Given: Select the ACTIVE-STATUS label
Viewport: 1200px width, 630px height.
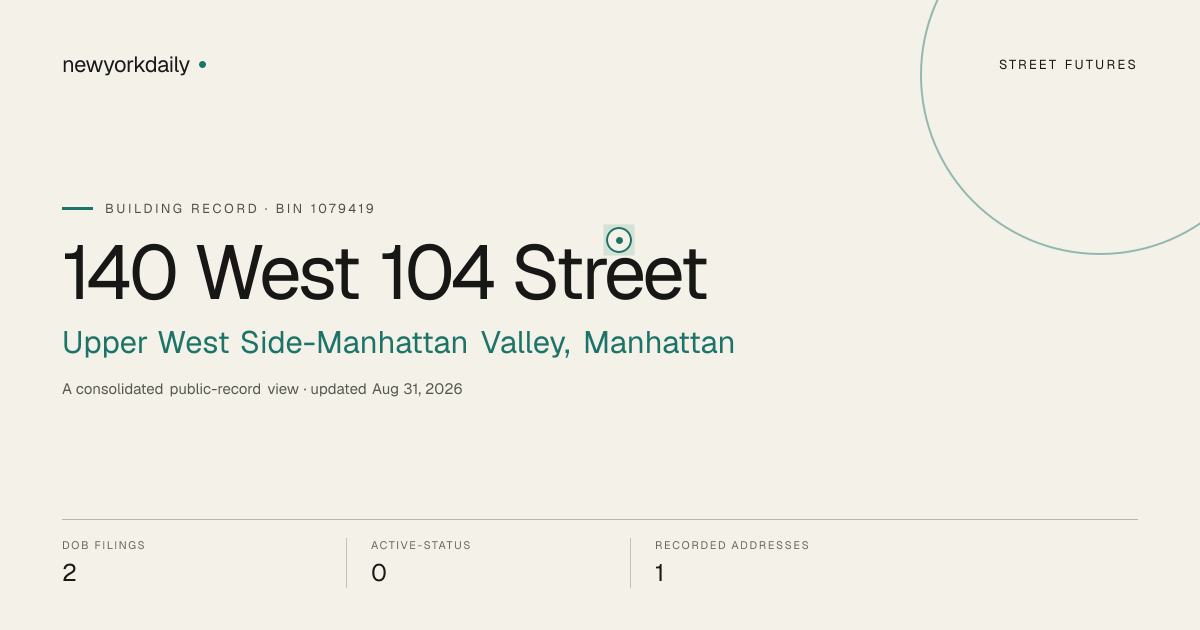Looking at the screenshot, I should tap(421, 545).
